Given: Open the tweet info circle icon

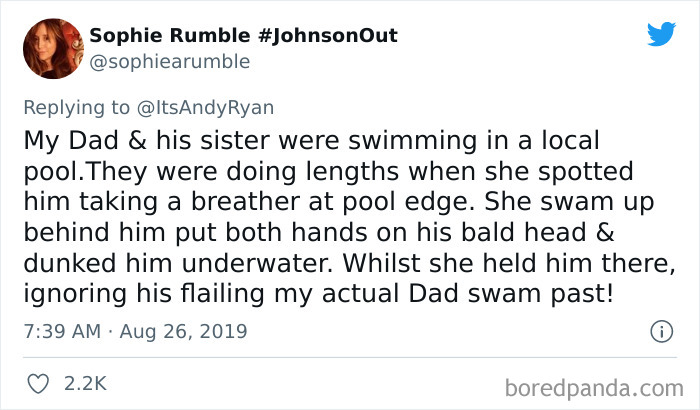Looking at the screenshot, I should coord(661,332).
